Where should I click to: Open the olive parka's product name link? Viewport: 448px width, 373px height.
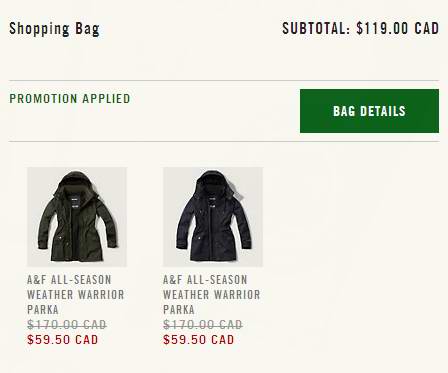(76, 295)
